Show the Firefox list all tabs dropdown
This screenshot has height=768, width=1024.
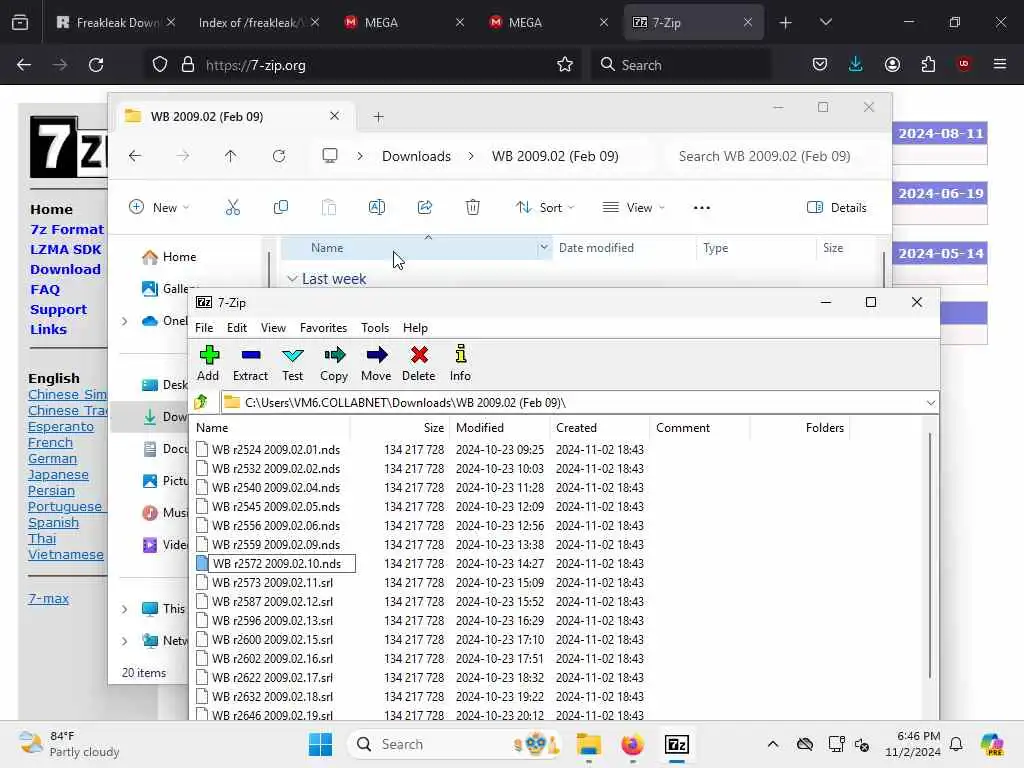[x=825, y=22]
